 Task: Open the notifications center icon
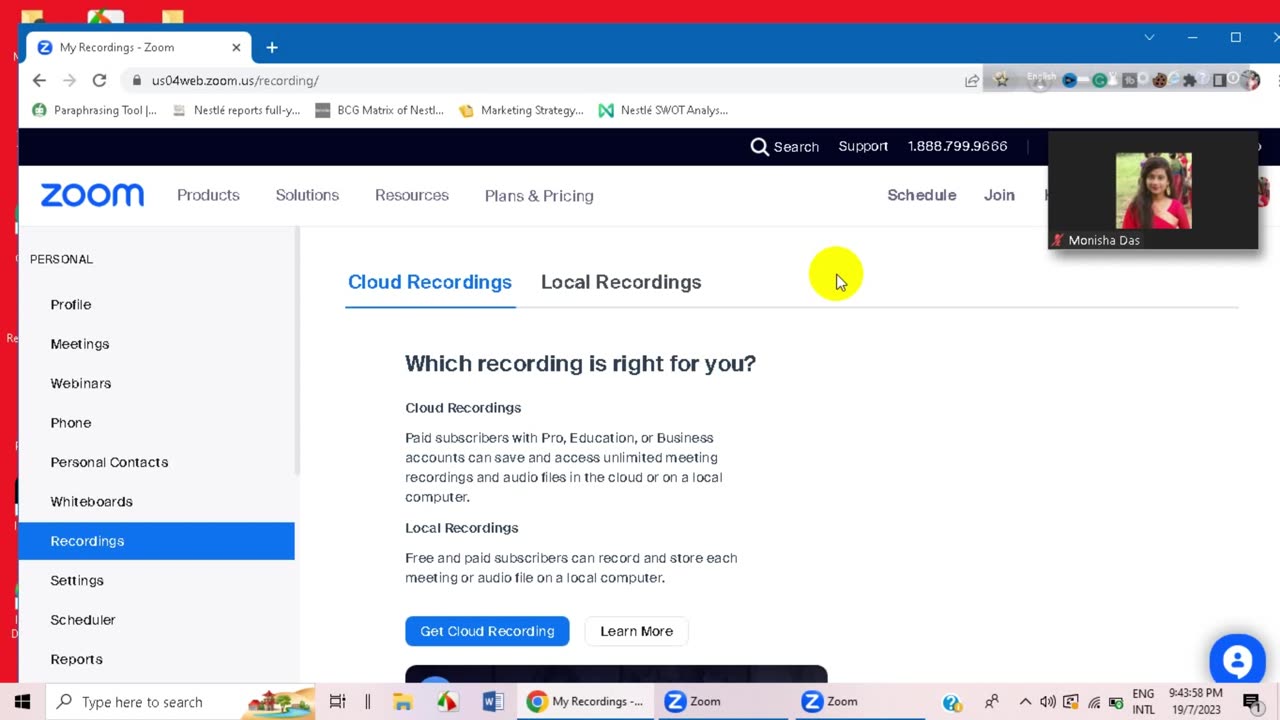1251,702
